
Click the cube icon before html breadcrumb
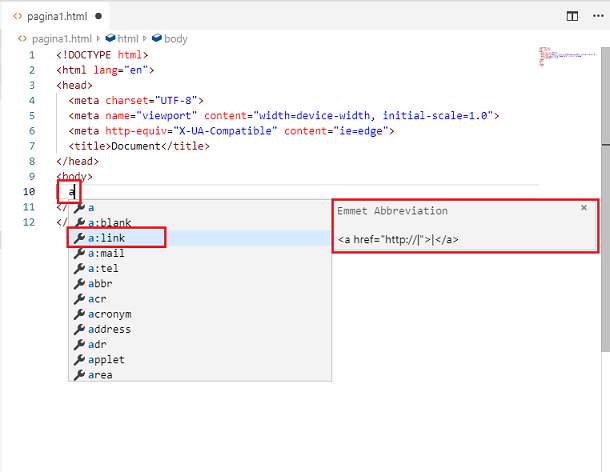(110, 38)
